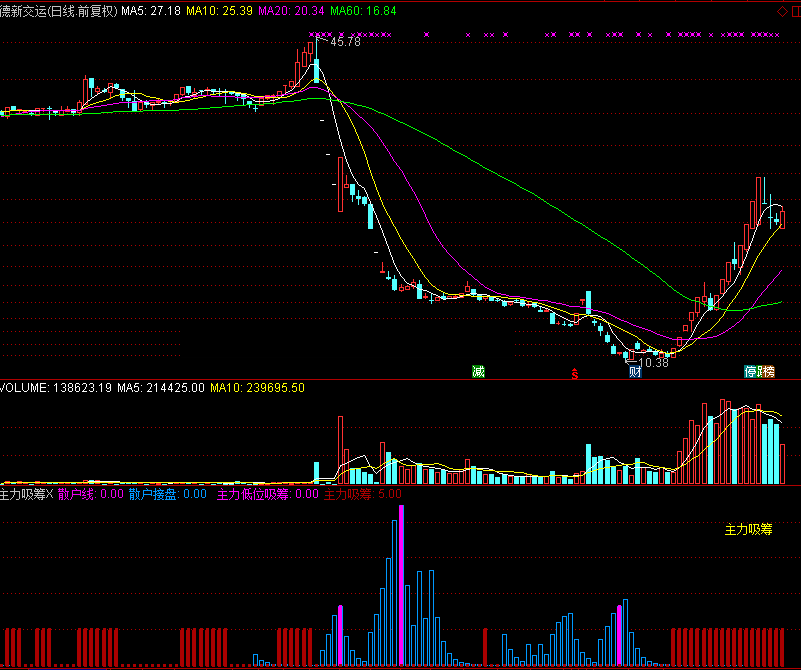Click the 45.78 high price label
Viewport: 801px width, 670px height.
(345, 42)
